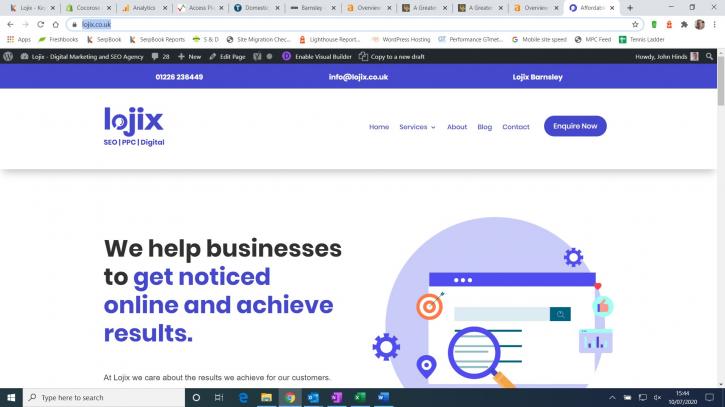Open the Chrome profile avatar
Screen dimensions: 725x407
click(x=700, y=25)
